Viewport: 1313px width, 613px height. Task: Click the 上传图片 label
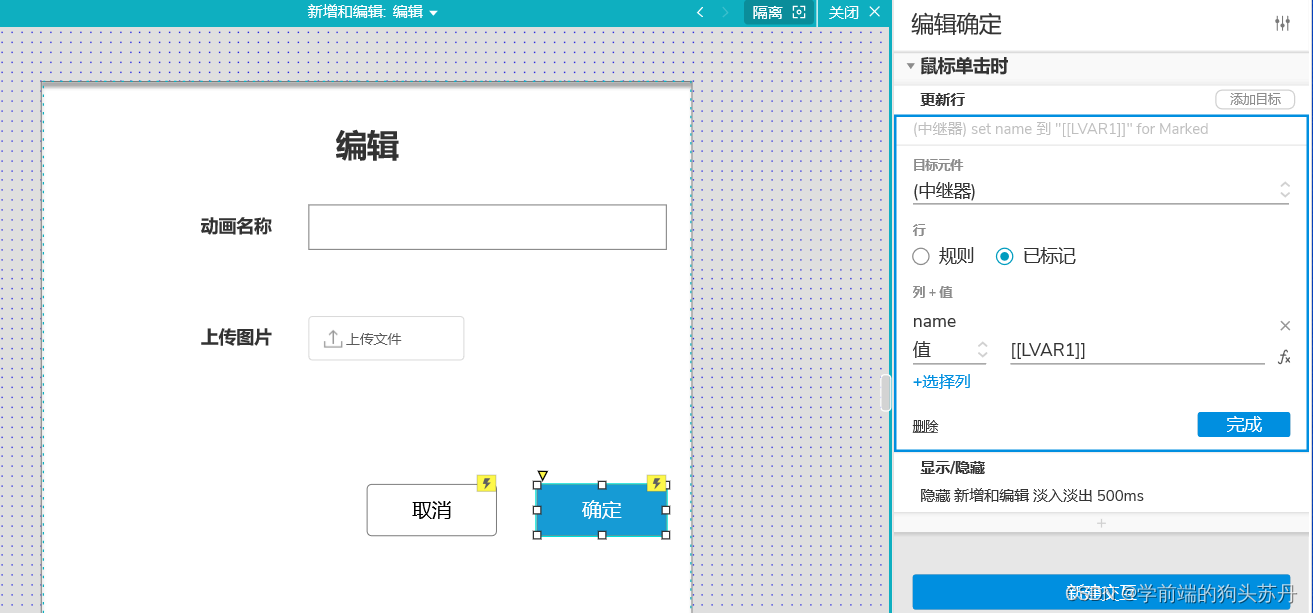point(236,337)
